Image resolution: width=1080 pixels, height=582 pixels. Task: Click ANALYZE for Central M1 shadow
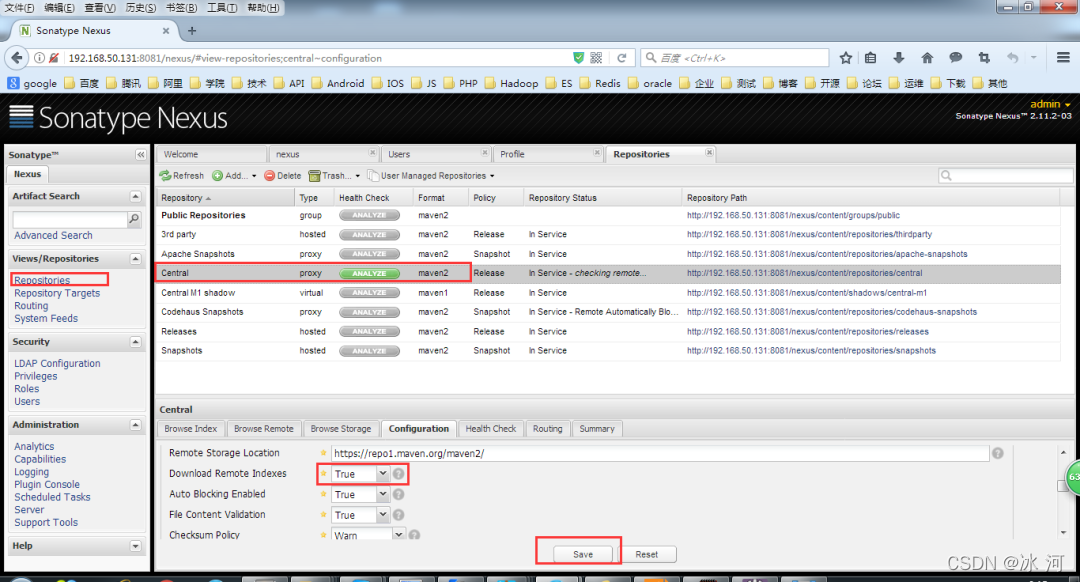(369, 293)
